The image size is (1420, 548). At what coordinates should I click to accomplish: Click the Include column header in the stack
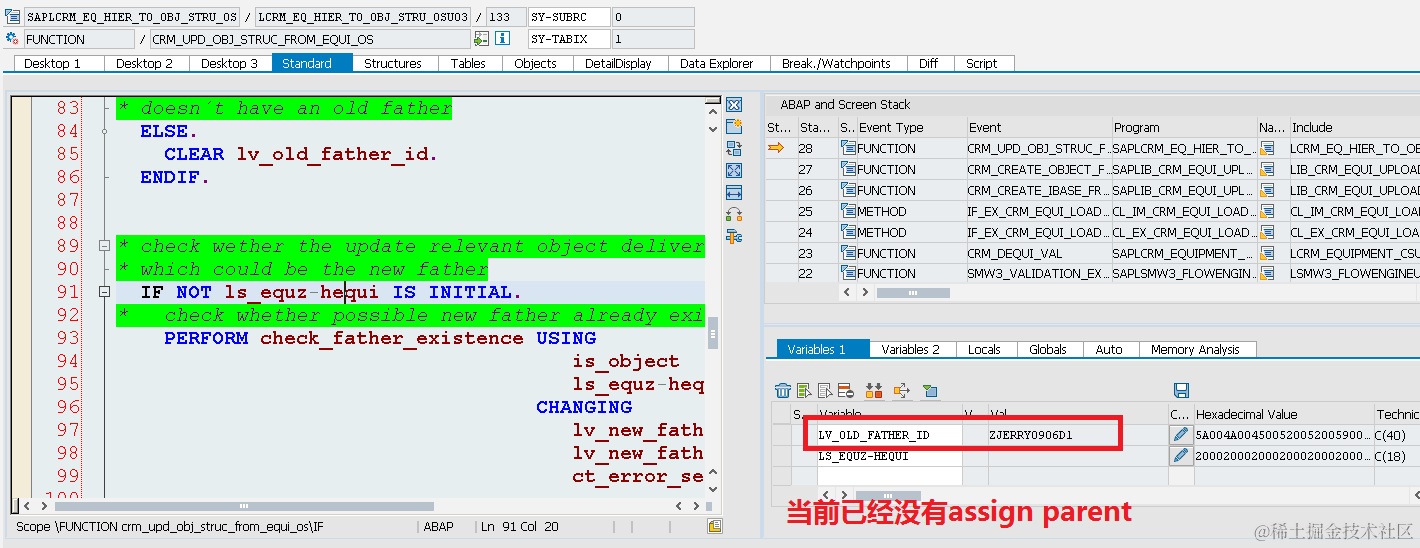pyautogui.click(x=1354, y=127)
